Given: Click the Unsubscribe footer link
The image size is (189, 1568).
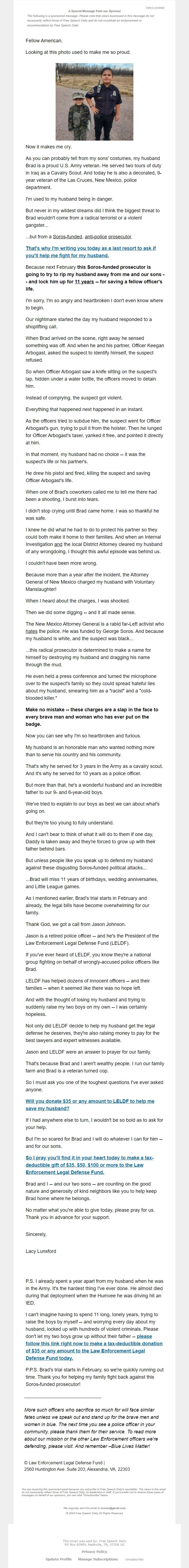Looking at the screenshot, I should [134, 1559].
